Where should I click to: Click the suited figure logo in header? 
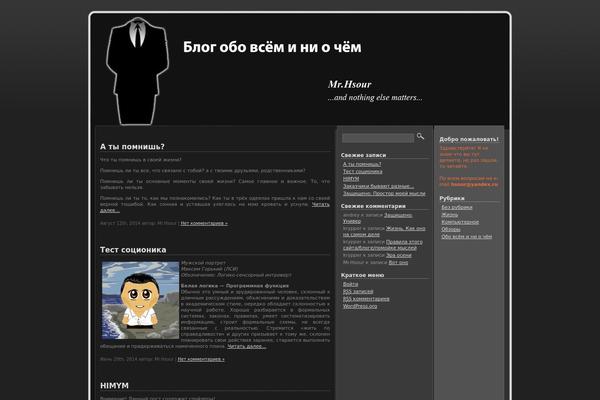click(x=138, y=71)
